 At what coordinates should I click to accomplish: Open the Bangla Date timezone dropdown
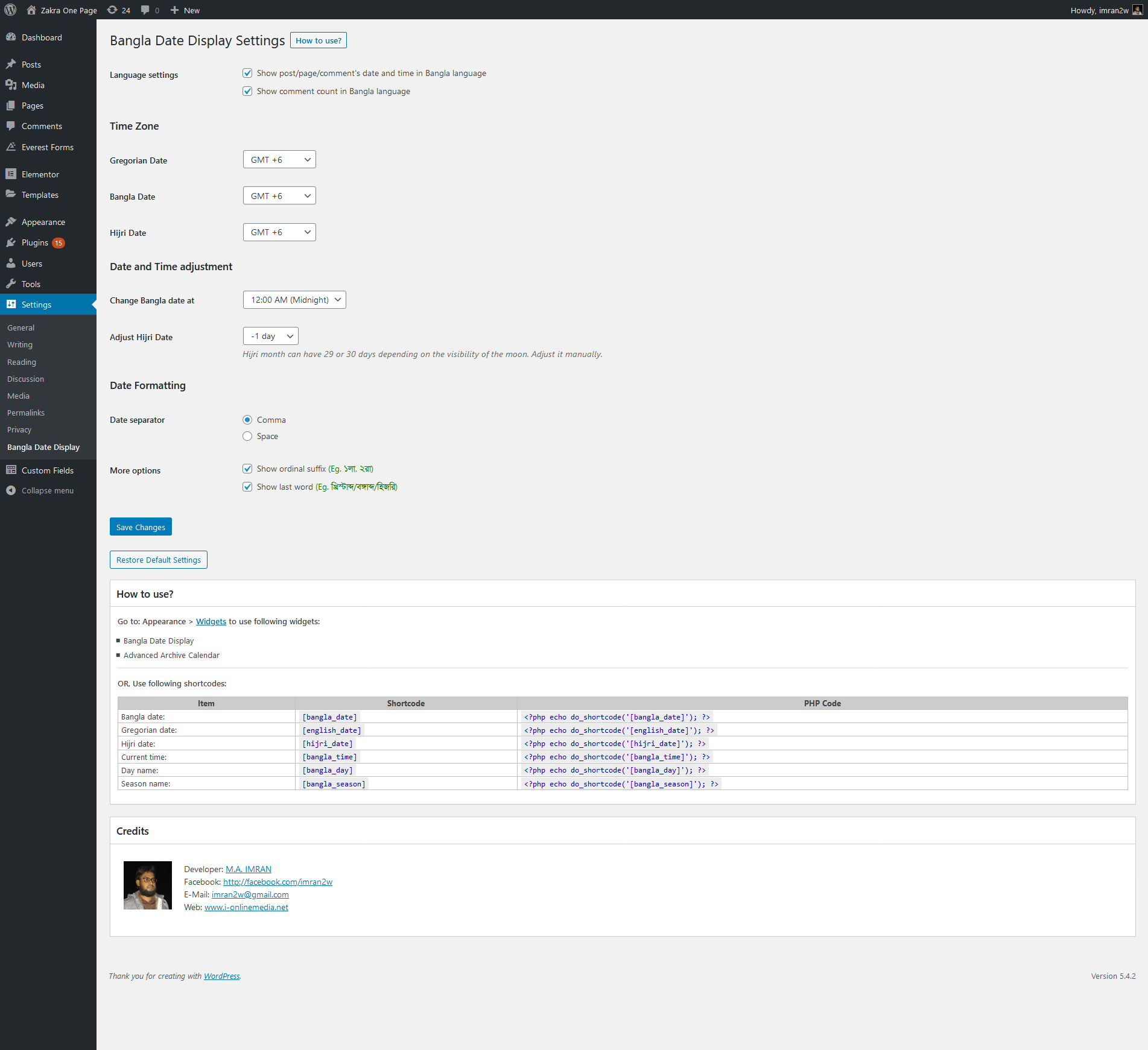pos(279,196)
